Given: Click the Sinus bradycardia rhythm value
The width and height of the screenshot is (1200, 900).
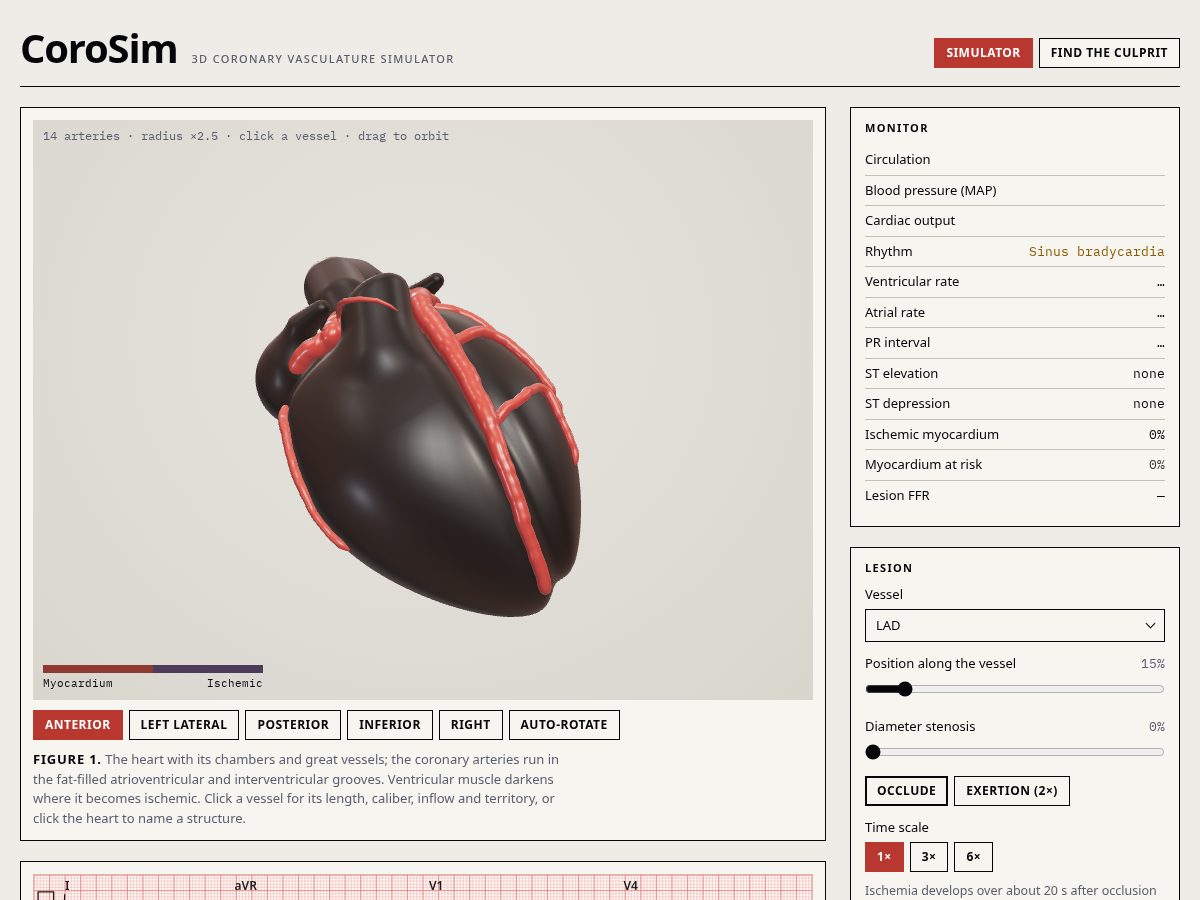Looking at the screenshot, I should point(1096,252).
